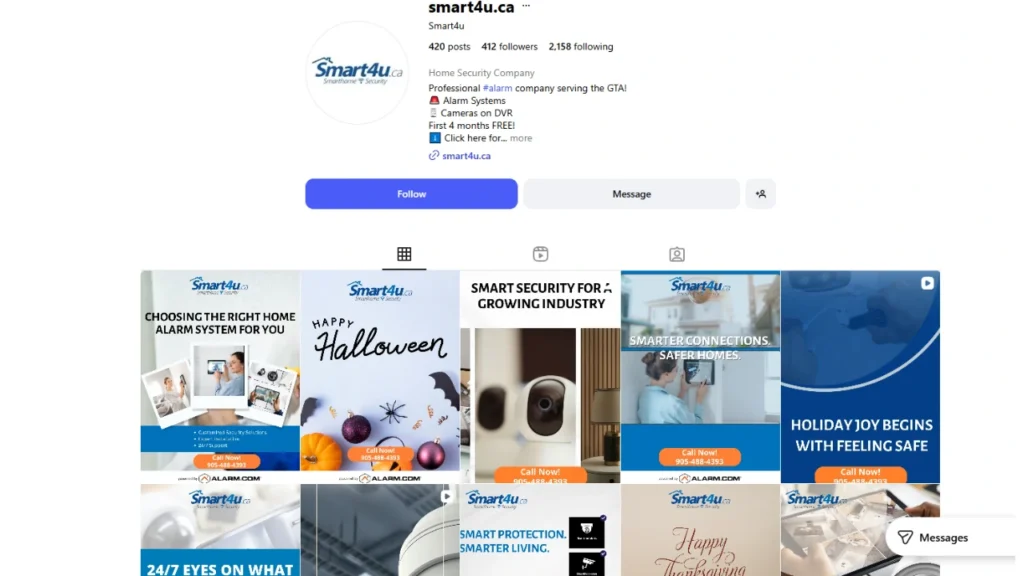This screenshot has height=576, width=1024.
Task: Click the link icon beside smart4u.ca
Action: tap(434, 155)
